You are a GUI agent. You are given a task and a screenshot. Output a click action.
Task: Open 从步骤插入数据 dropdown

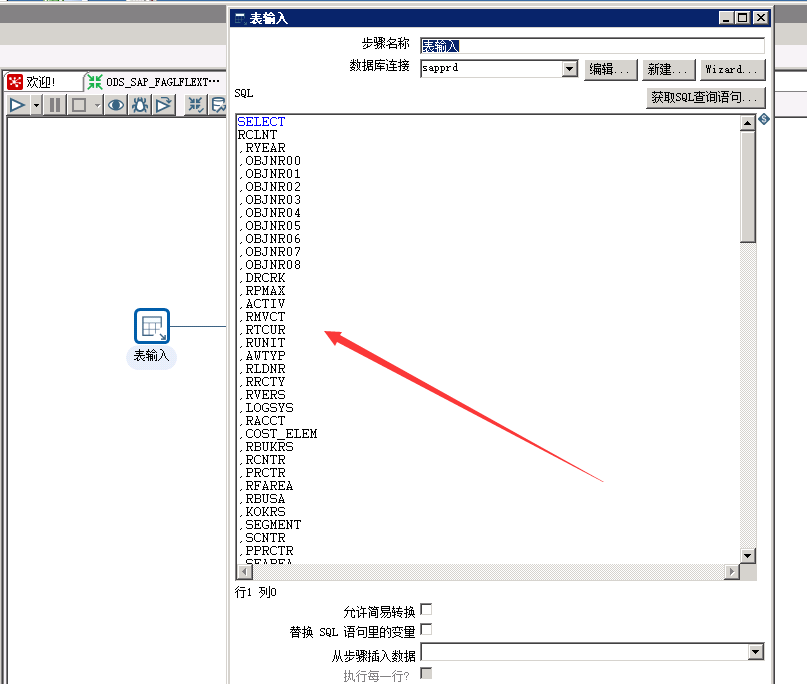point(755,652)
